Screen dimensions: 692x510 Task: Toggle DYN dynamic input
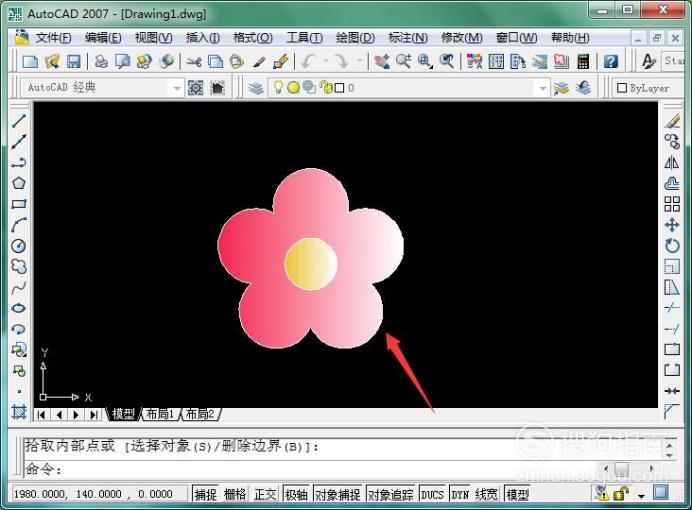tap(460, 494)
